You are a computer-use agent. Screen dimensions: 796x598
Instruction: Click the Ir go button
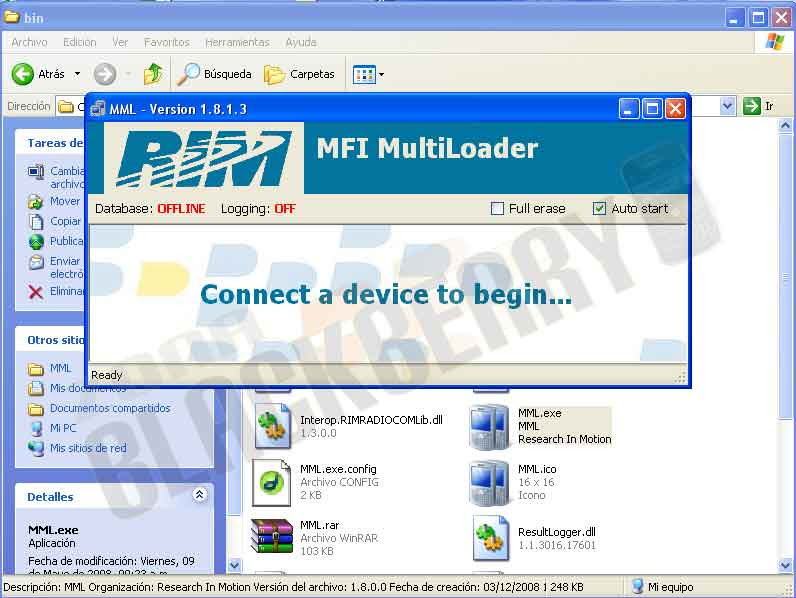758,106
